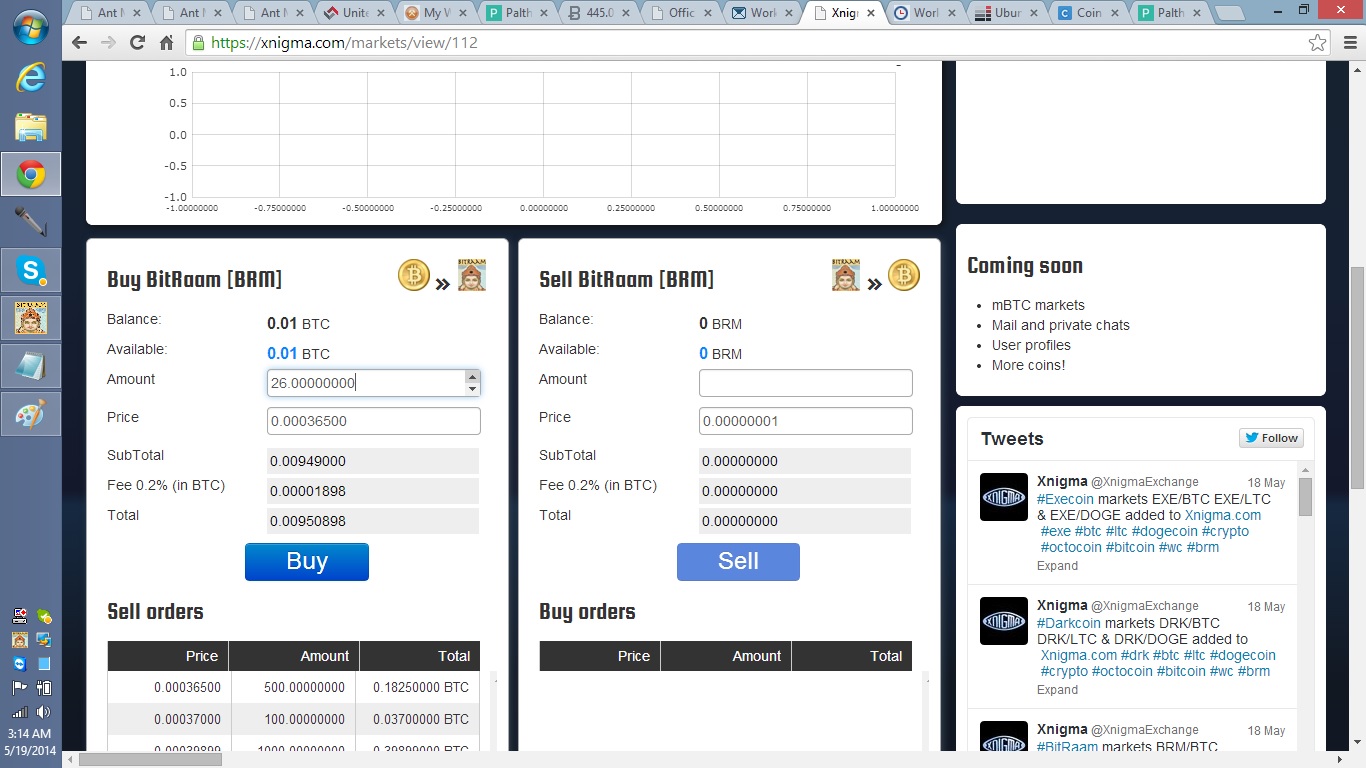
Task: Click the Chrome reload page icon
Action: pos(137,43)
